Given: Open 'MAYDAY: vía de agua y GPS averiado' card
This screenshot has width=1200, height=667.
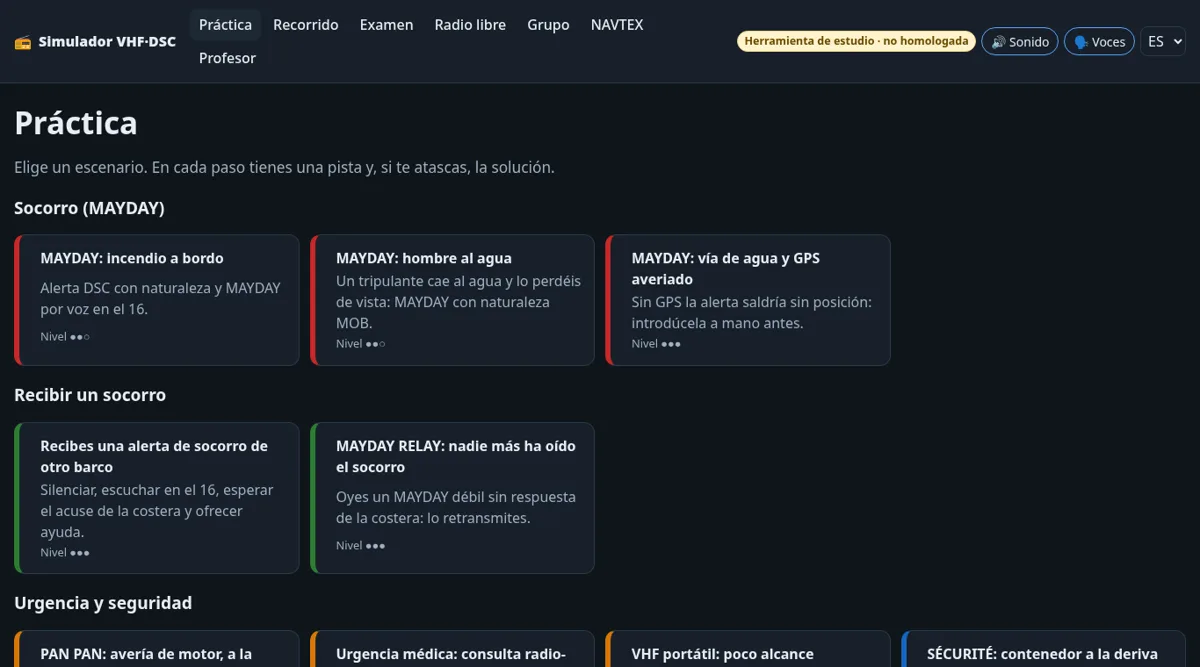Looking at the screenshot, I should [748, 300].
